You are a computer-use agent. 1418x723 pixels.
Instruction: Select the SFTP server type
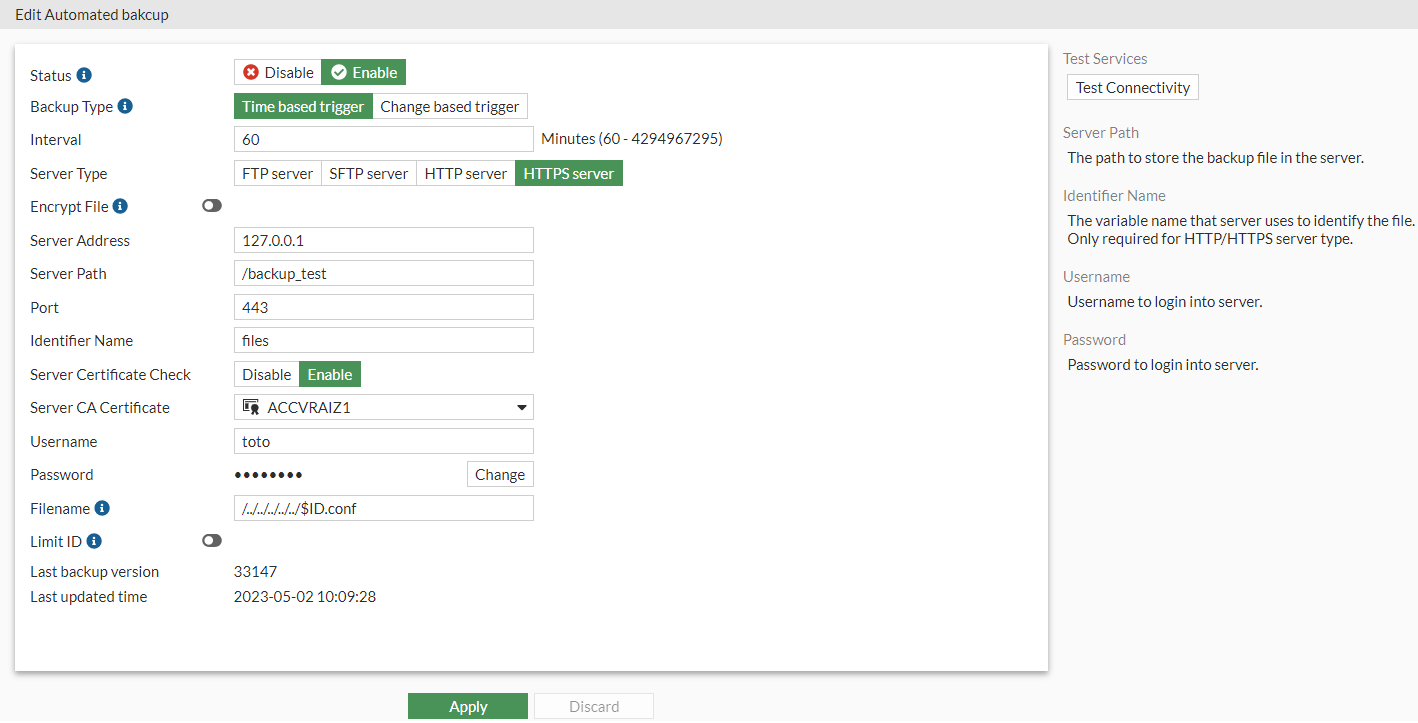pyautogui.click(x=368, y=172)
